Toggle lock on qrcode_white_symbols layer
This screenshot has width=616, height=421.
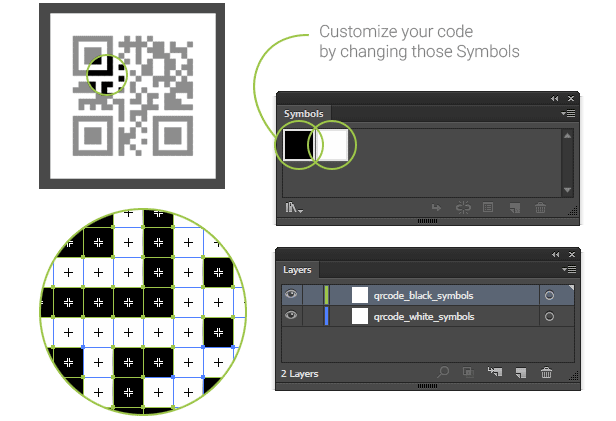(x=313, y=316)
